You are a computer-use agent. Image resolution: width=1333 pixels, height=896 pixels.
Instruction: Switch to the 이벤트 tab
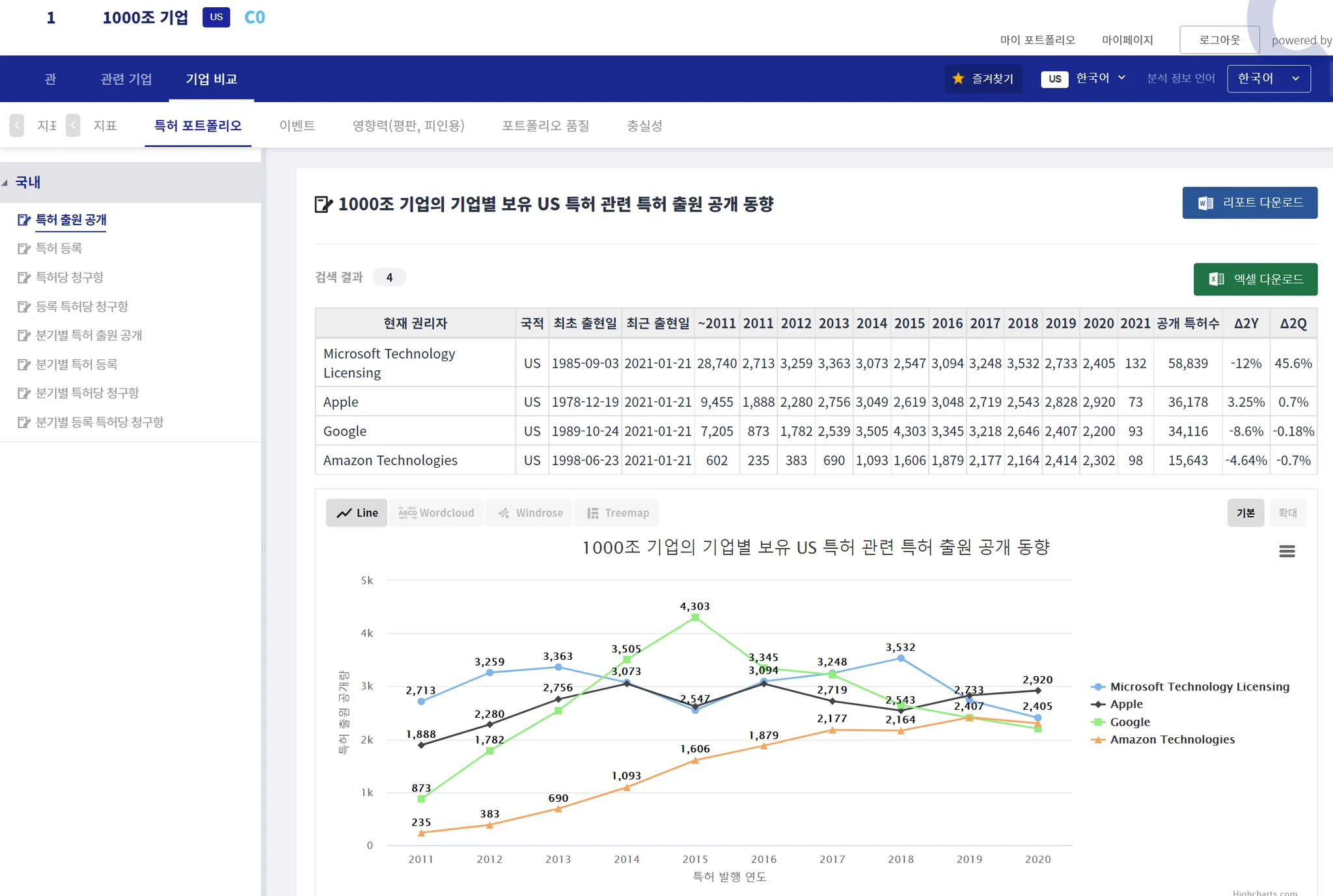[297, 126]
